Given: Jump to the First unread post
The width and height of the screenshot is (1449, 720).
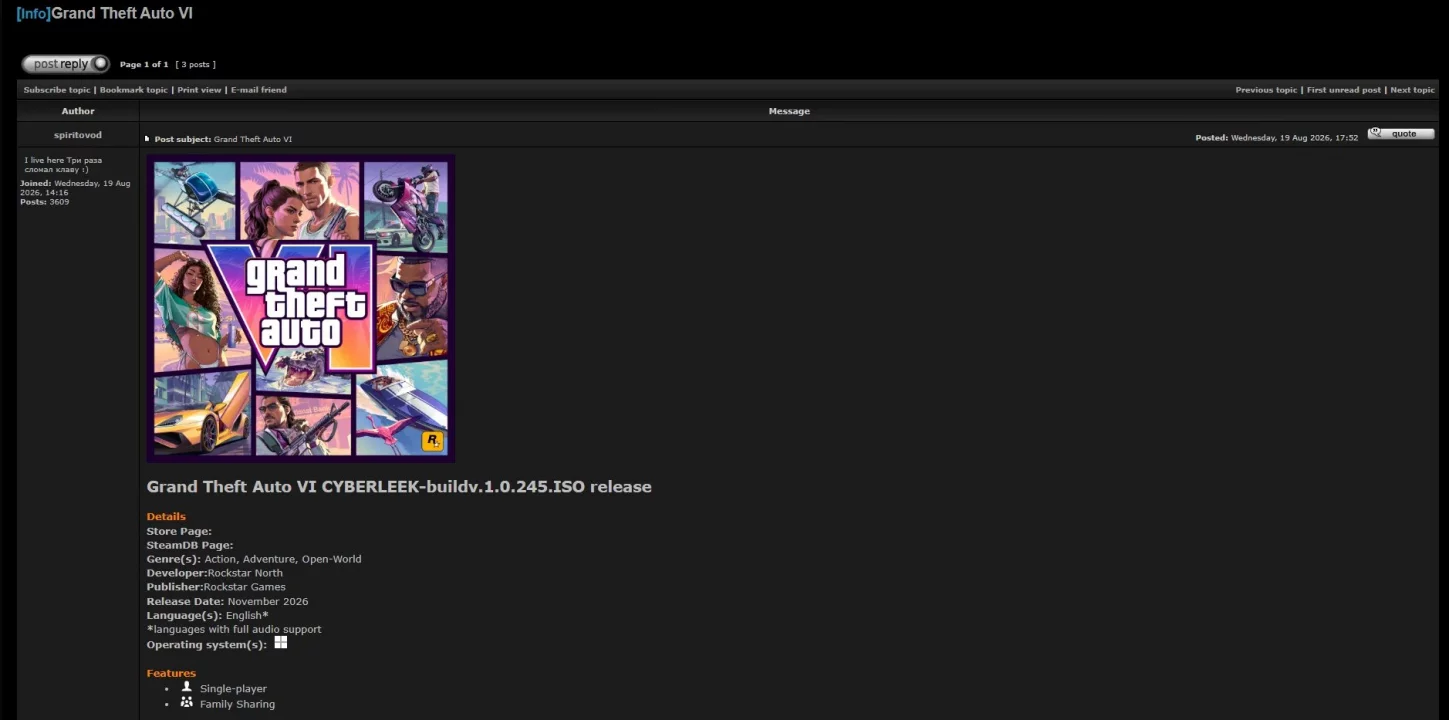Looking at the screenshot, I should pos(1344,90).
